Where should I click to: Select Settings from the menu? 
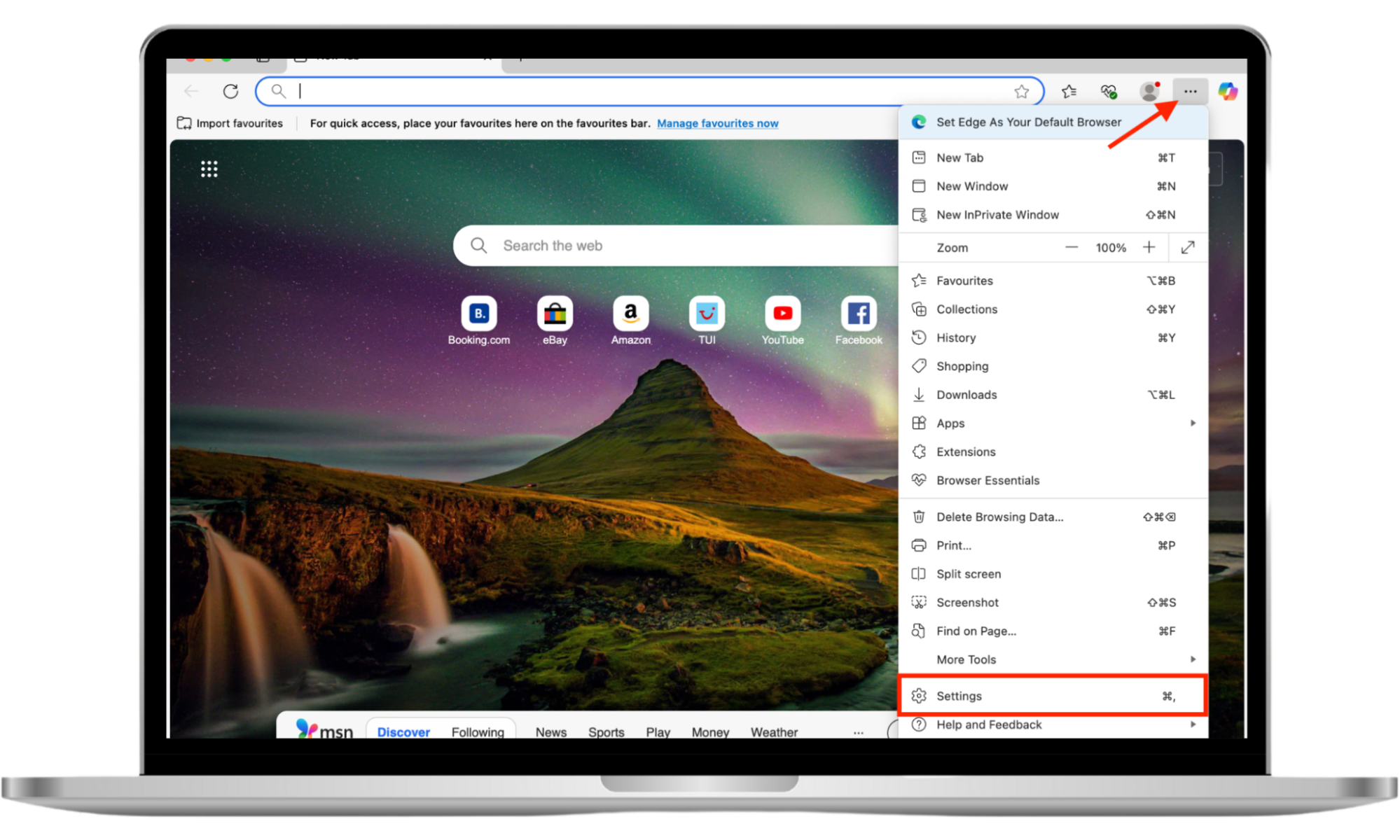coord(1051,696)
